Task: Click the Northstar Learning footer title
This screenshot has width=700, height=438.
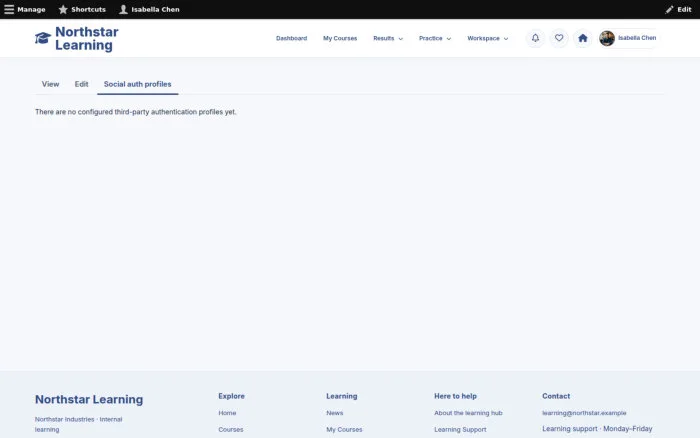Action: click(89, 399)
